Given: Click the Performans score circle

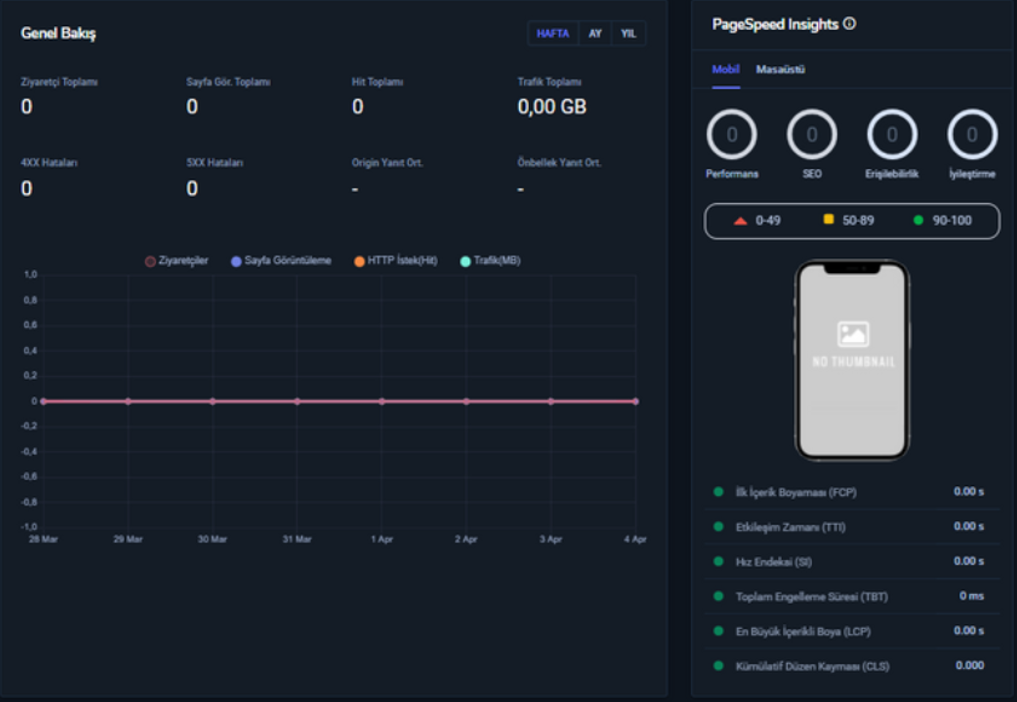Looking at the screenshot, I should [732, 134].
